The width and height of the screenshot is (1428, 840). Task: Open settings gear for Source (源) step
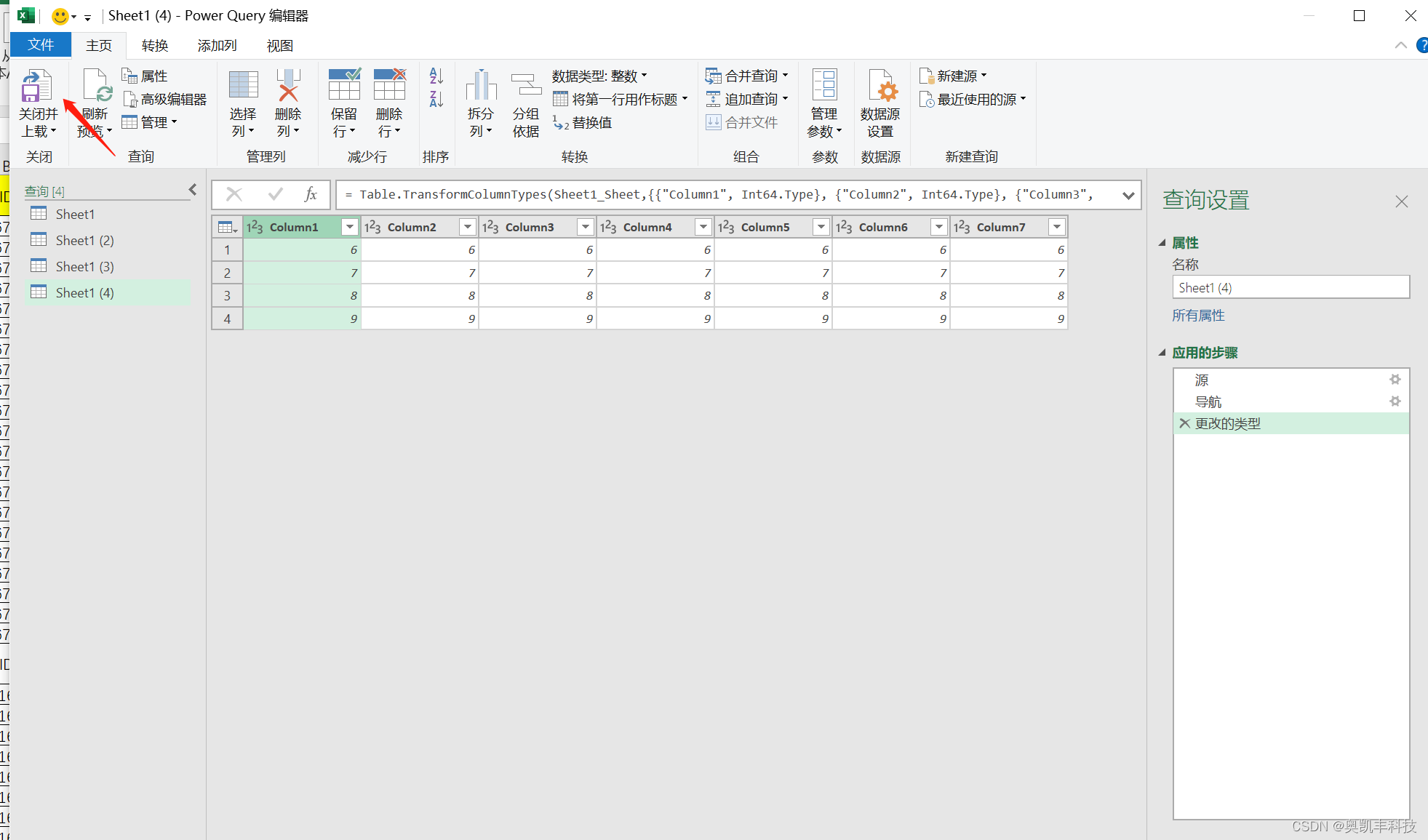(1395, 380)
